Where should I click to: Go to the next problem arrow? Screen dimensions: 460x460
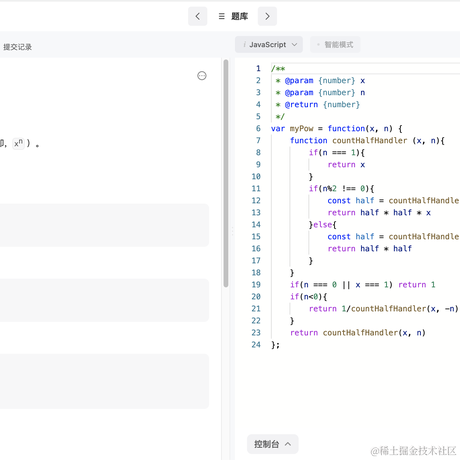click(267, 16)
